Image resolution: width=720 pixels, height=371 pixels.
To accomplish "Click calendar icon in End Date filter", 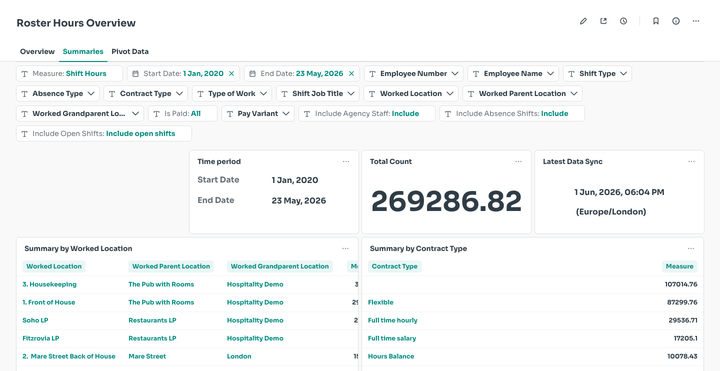I will (x=253, y=73).
